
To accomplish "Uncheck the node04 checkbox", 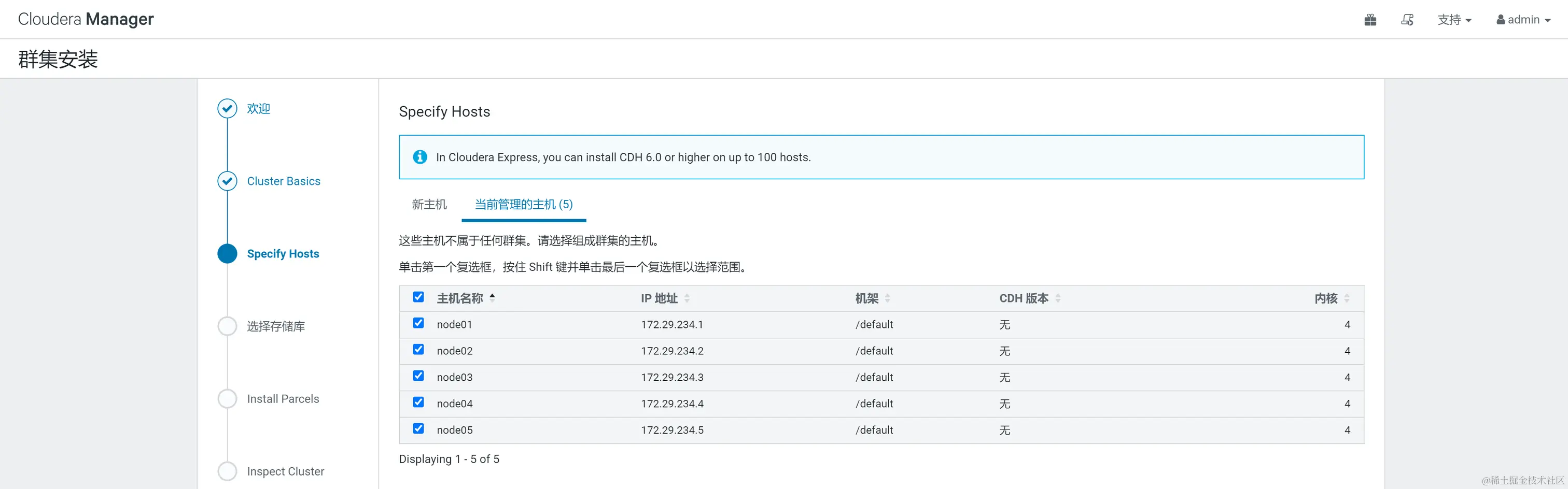I will [x=418, y=402].
